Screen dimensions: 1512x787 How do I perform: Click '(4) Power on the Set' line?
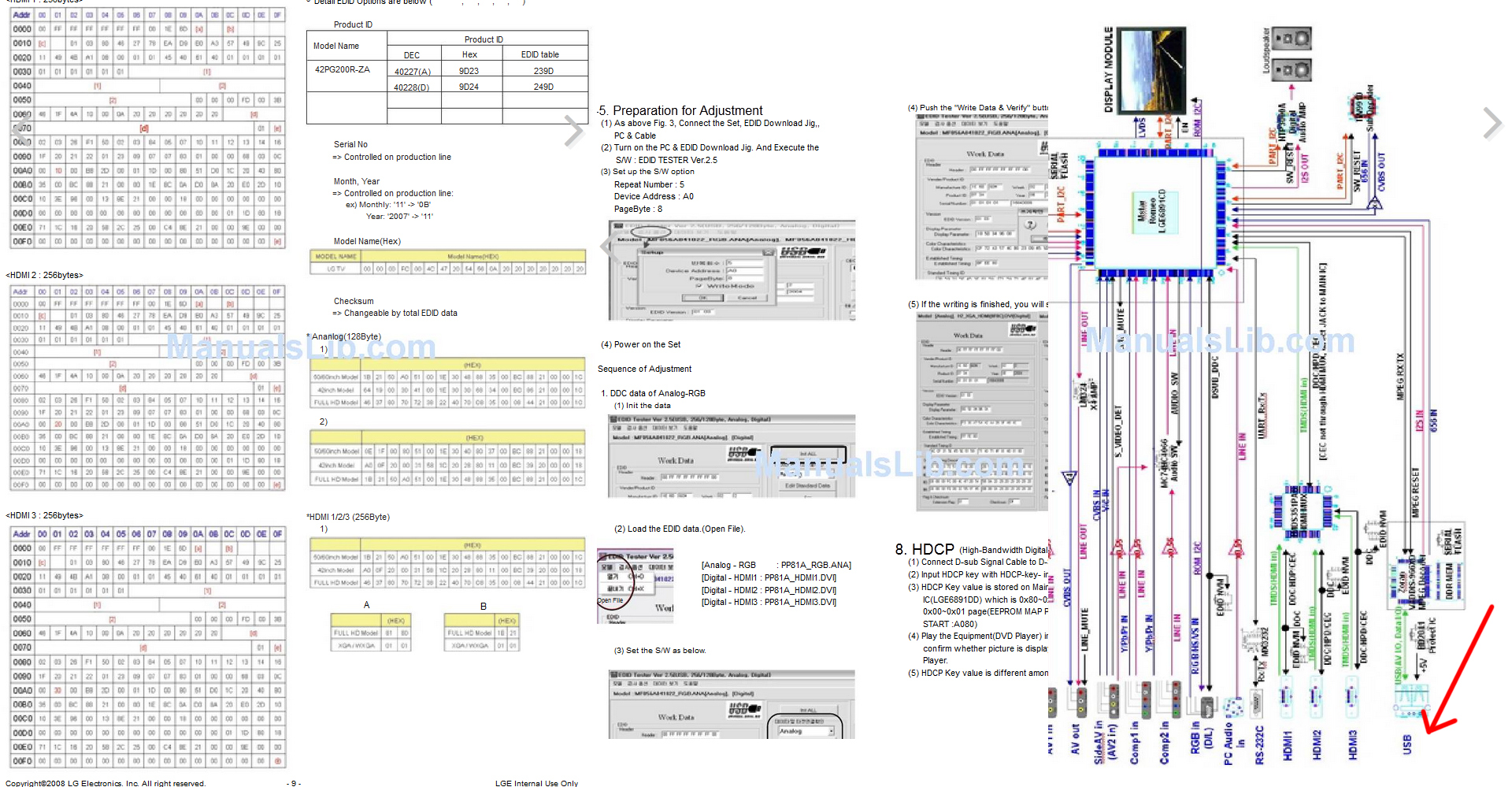641,344
